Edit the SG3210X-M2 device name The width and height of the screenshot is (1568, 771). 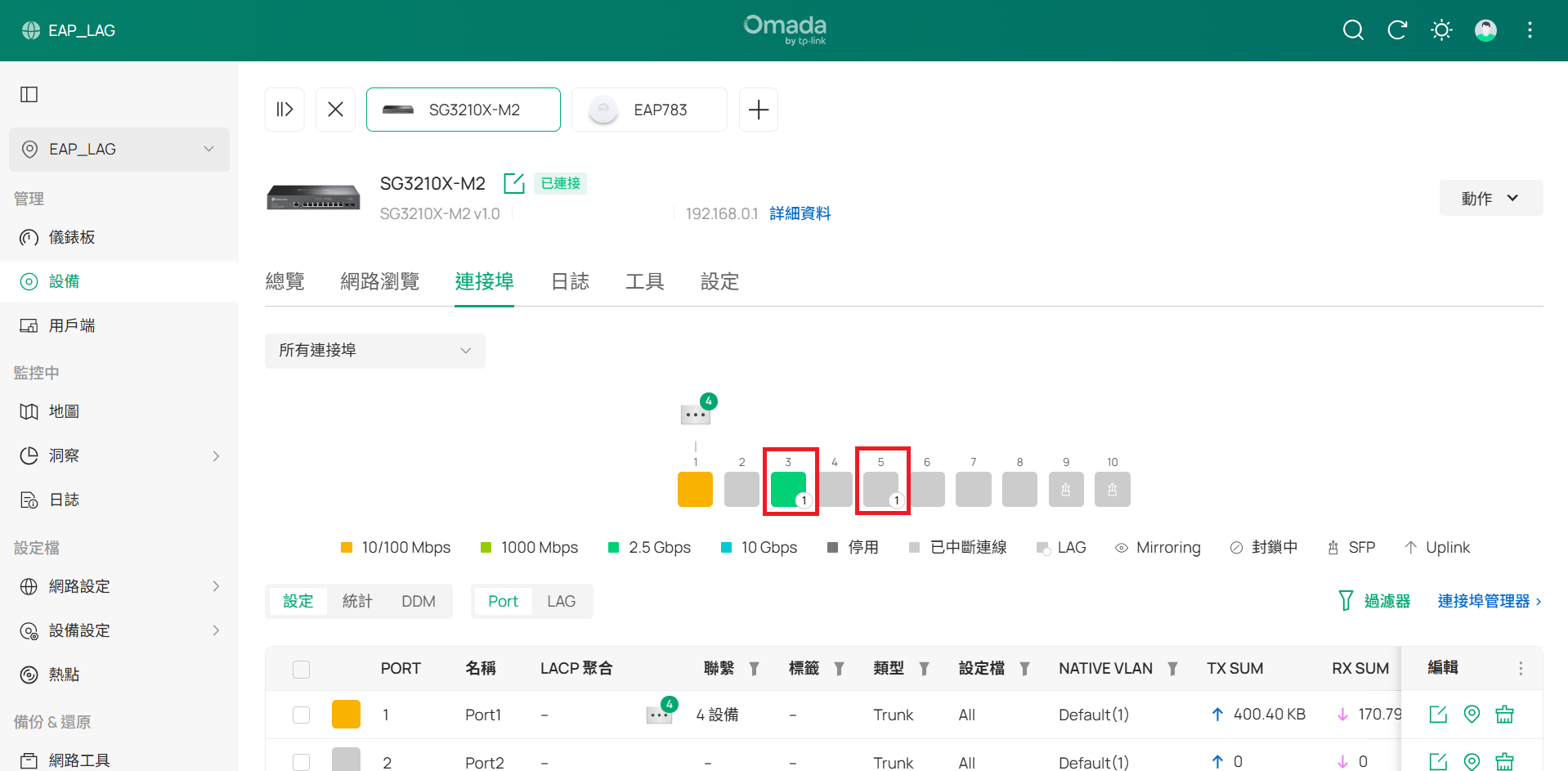point(513,183)
